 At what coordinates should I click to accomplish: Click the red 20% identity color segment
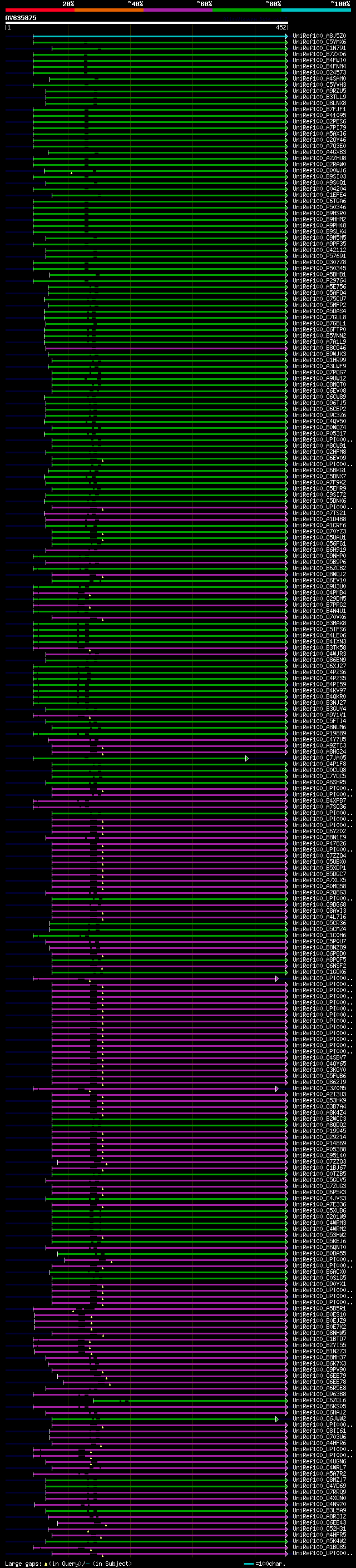coord(39,10)
